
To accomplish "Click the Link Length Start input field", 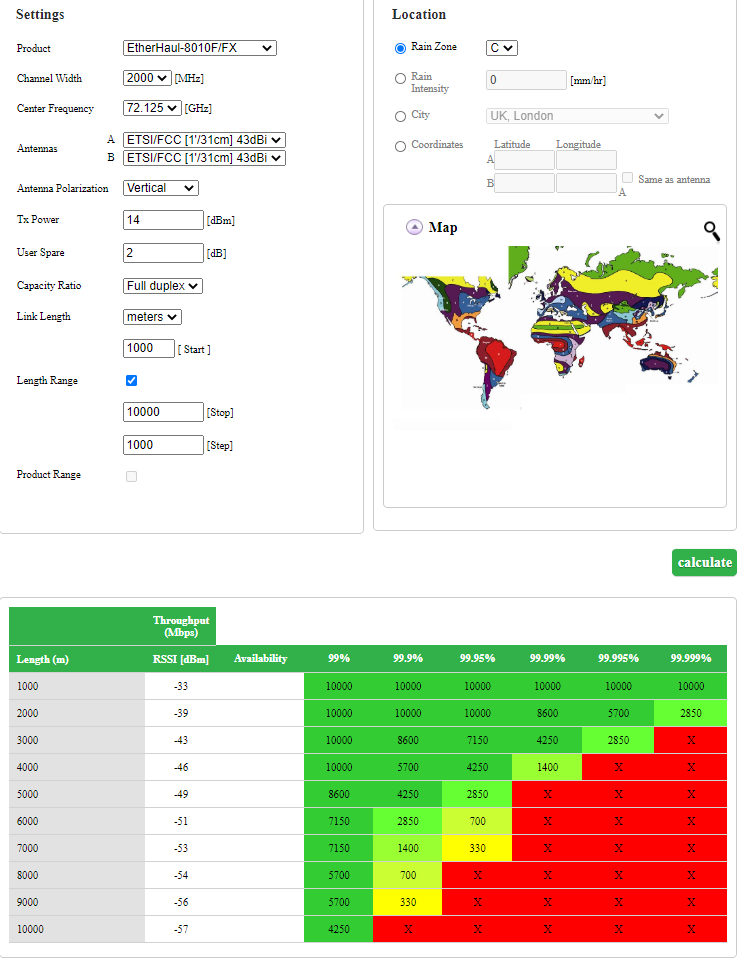I will point(149,348).
